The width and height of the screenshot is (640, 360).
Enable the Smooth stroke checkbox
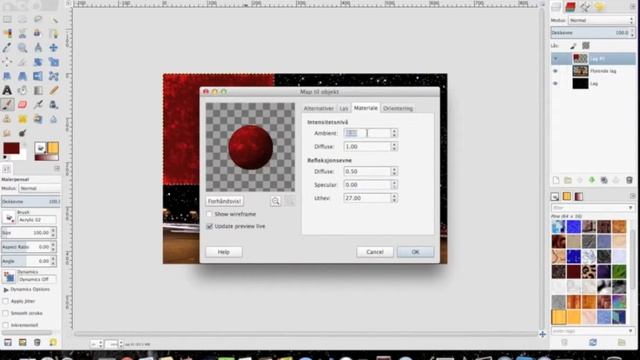(5, 313)
